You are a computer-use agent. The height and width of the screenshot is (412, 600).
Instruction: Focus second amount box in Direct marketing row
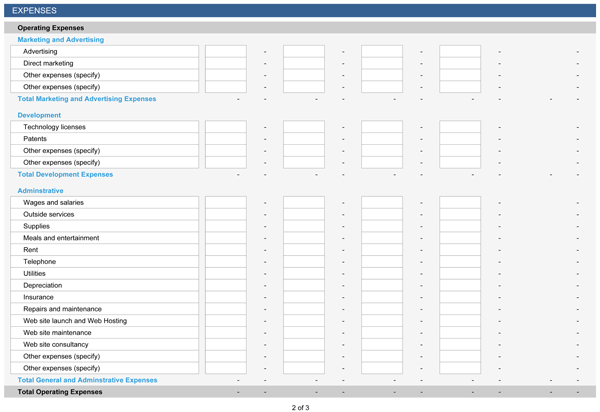(304, 64)
